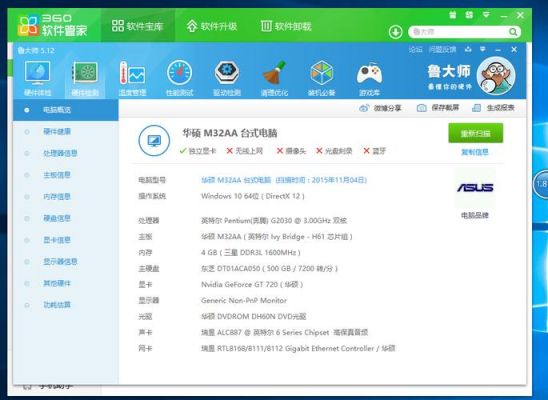Click the 保存截屏 text label

445,108
